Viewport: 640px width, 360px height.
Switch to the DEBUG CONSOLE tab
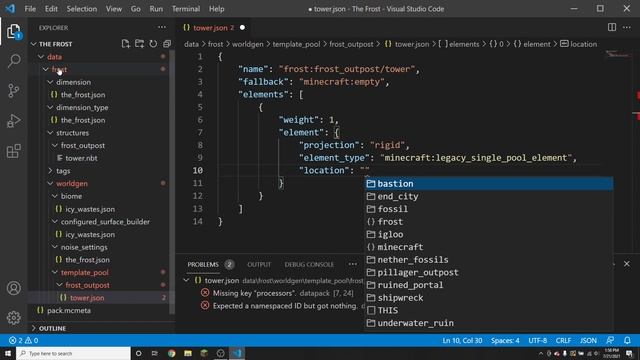tap(309, 264)
